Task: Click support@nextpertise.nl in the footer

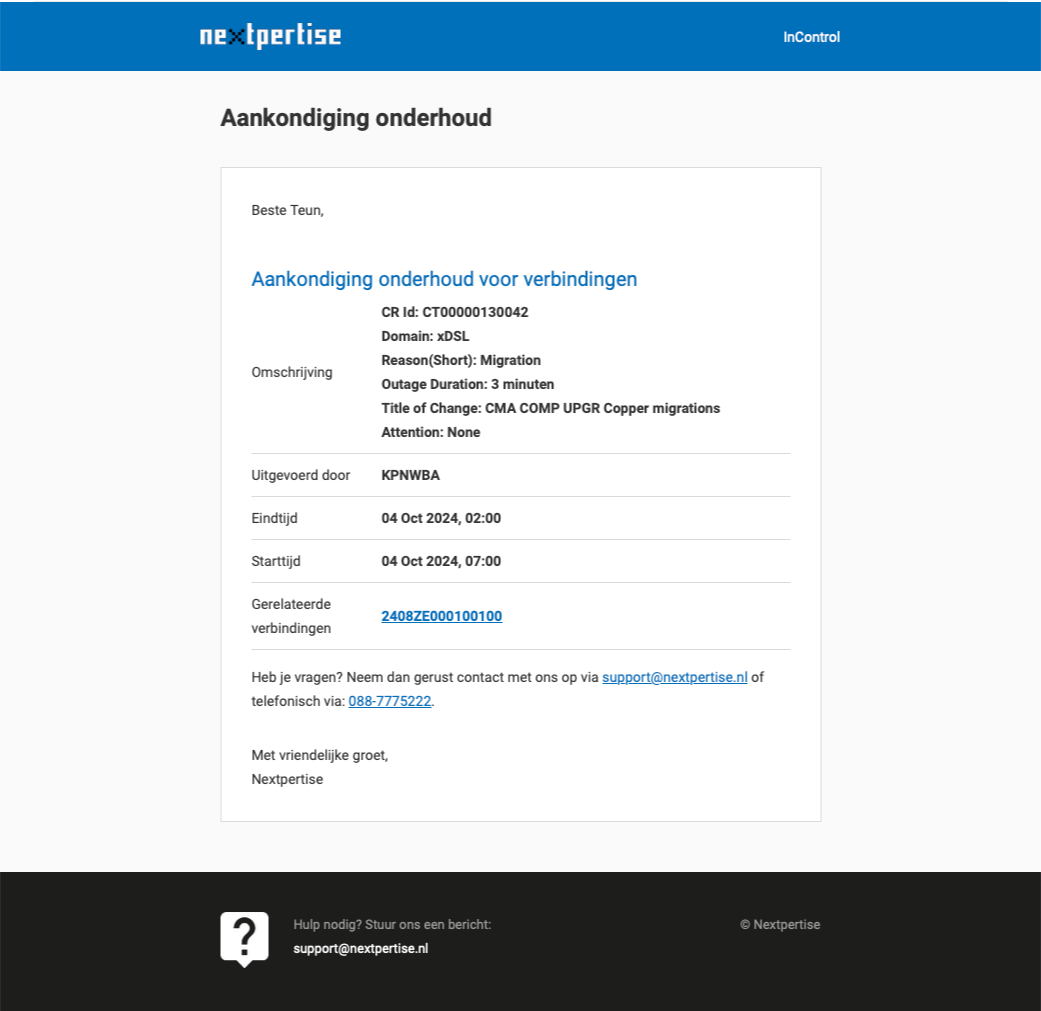Action: tap(360, 949)
